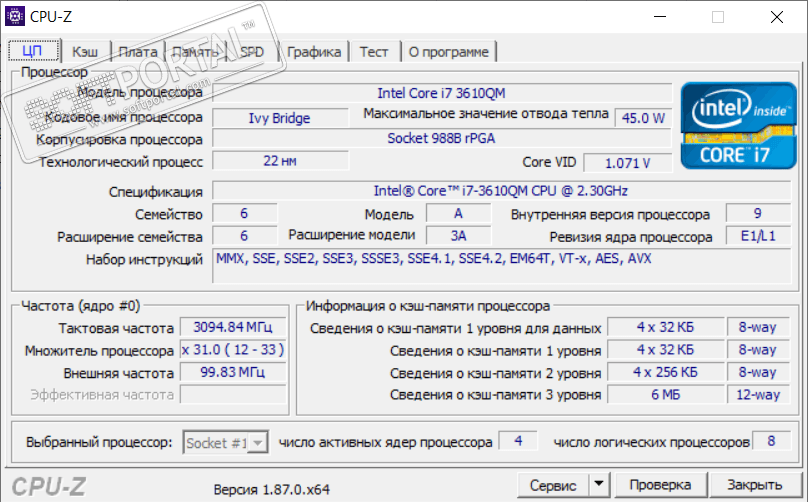808x502 pixels.
Task: Click the 99.83 МГц bus frequency value
Action: [233, 372]
